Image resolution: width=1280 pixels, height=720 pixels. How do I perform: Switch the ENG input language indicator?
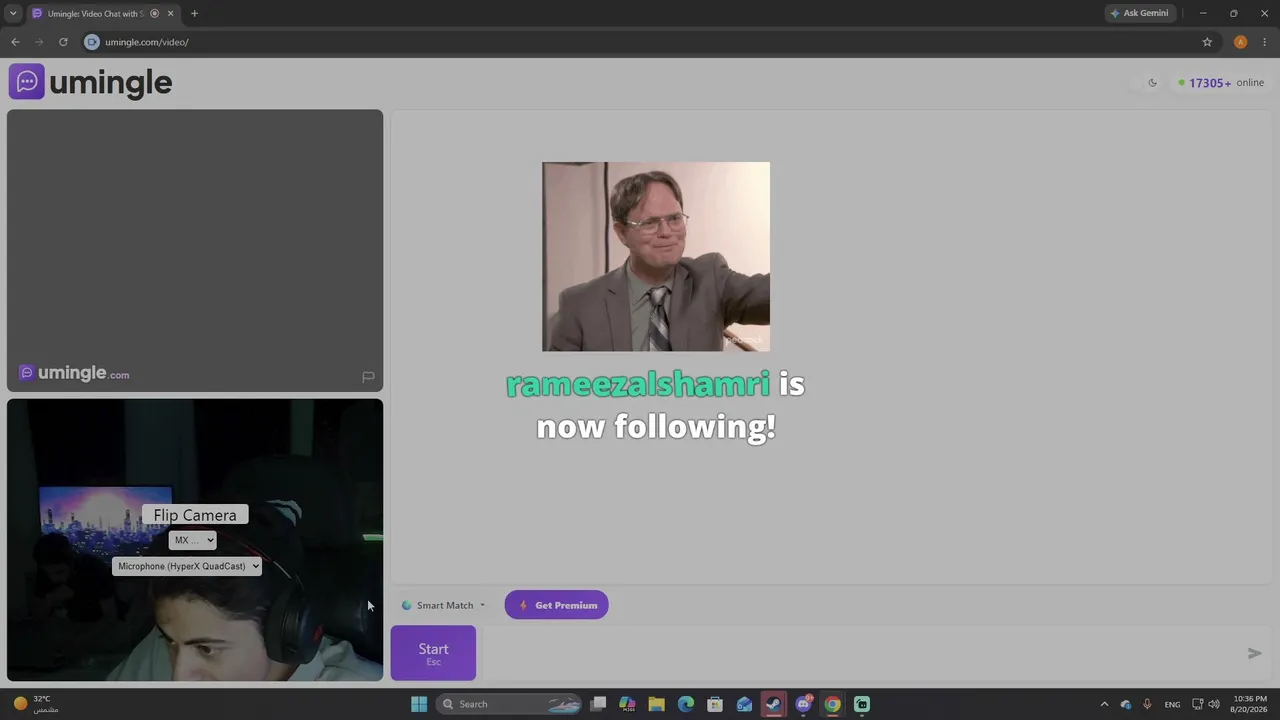tap(1172, 704)
